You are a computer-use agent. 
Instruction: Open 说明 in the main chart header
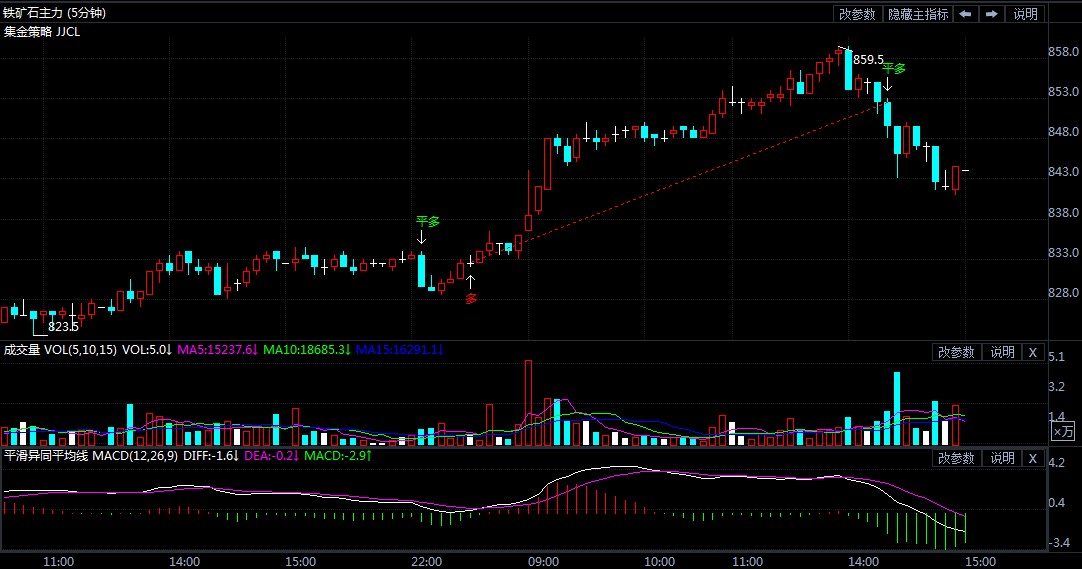point(1025,14)
